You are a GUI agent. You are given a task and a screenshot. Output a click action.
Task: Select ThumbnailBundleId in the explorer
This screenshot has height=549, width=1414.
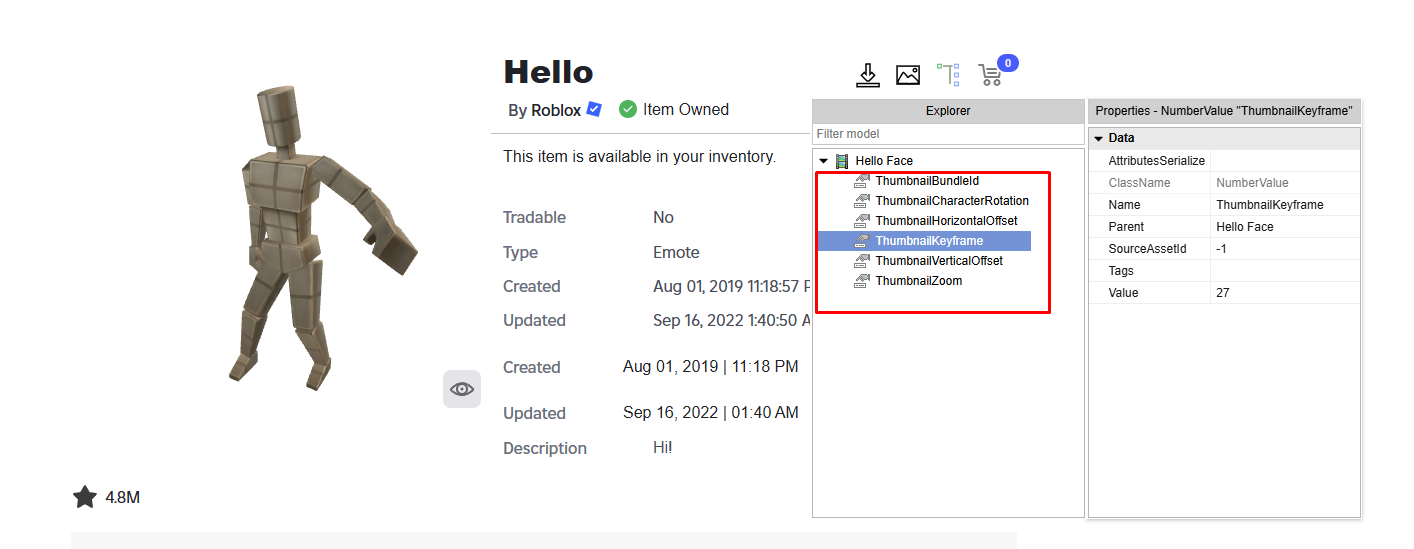[926, 181]
